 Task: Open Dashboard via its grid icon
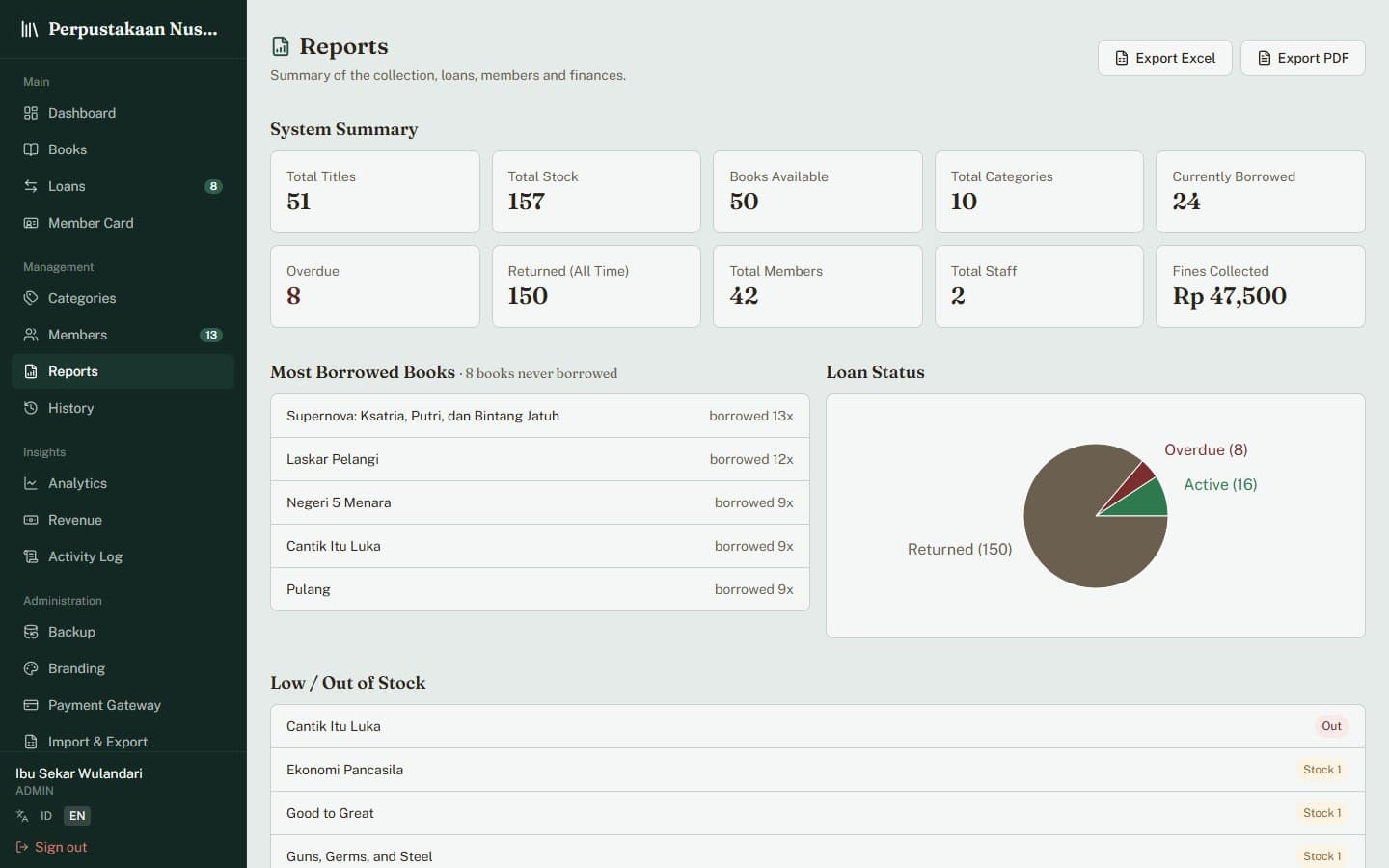point(31,113)
